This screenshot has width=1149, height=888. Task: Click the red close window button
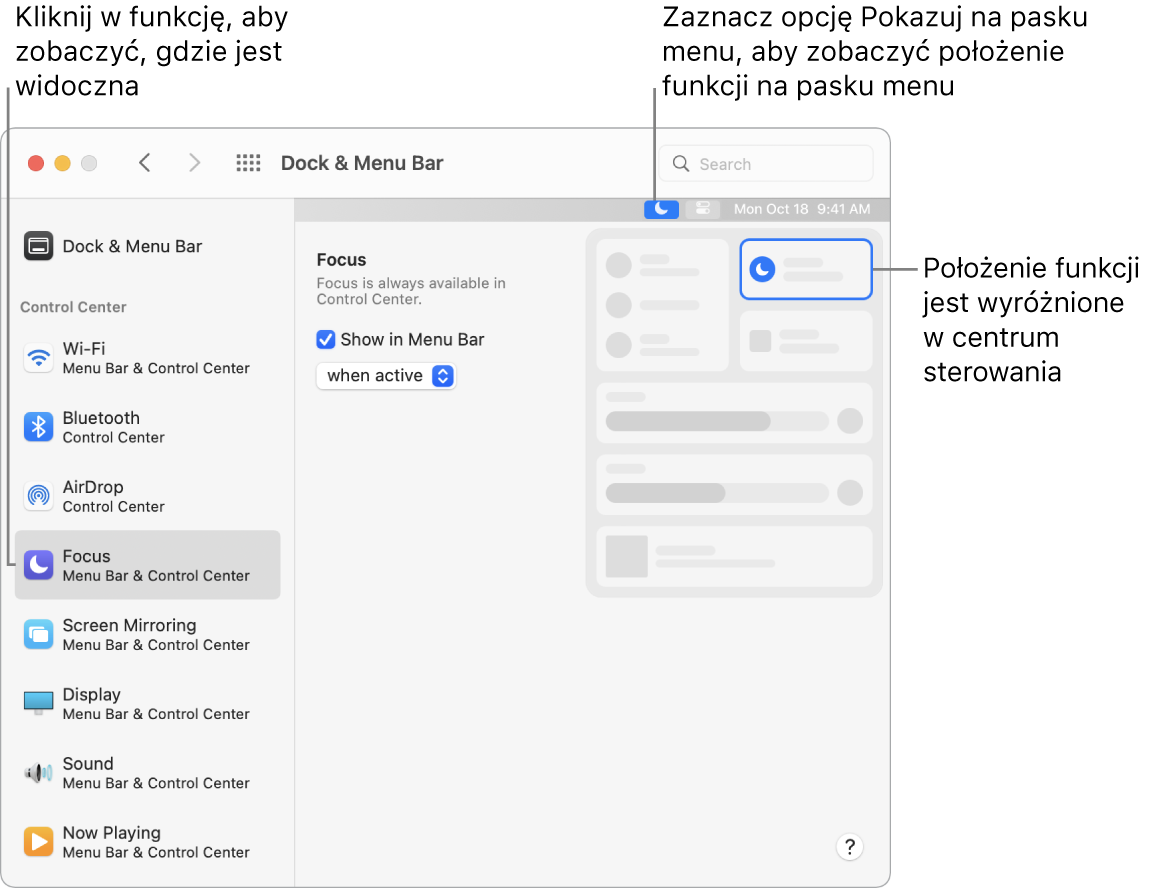[36, 163]
